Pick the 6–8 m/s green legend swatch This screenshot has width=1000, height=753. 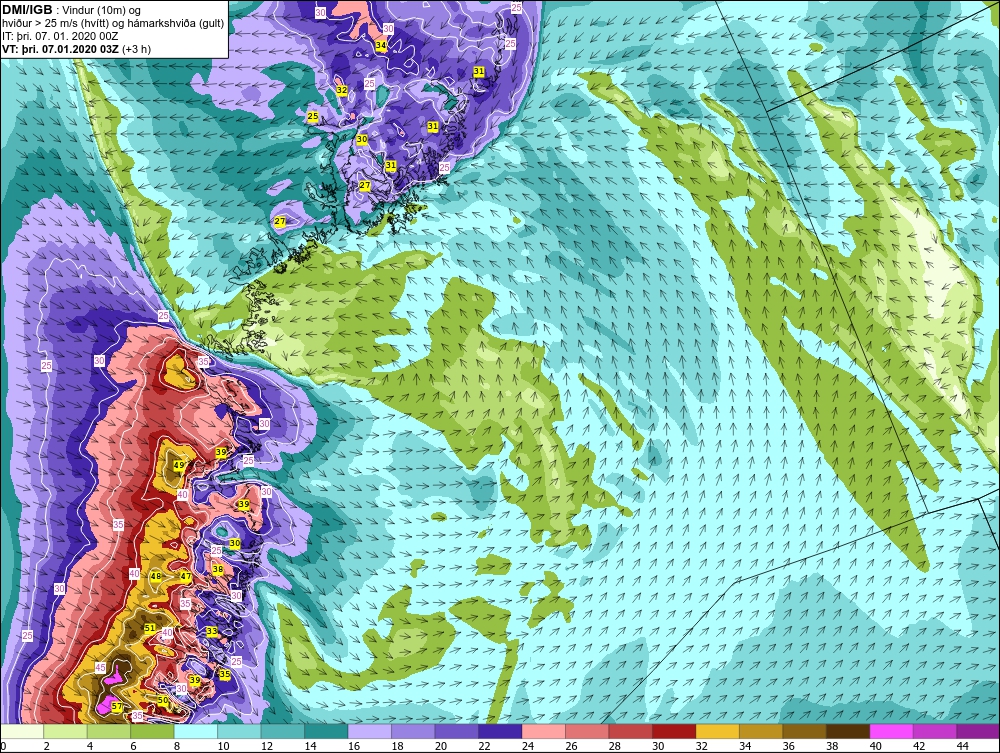[152, 731]
